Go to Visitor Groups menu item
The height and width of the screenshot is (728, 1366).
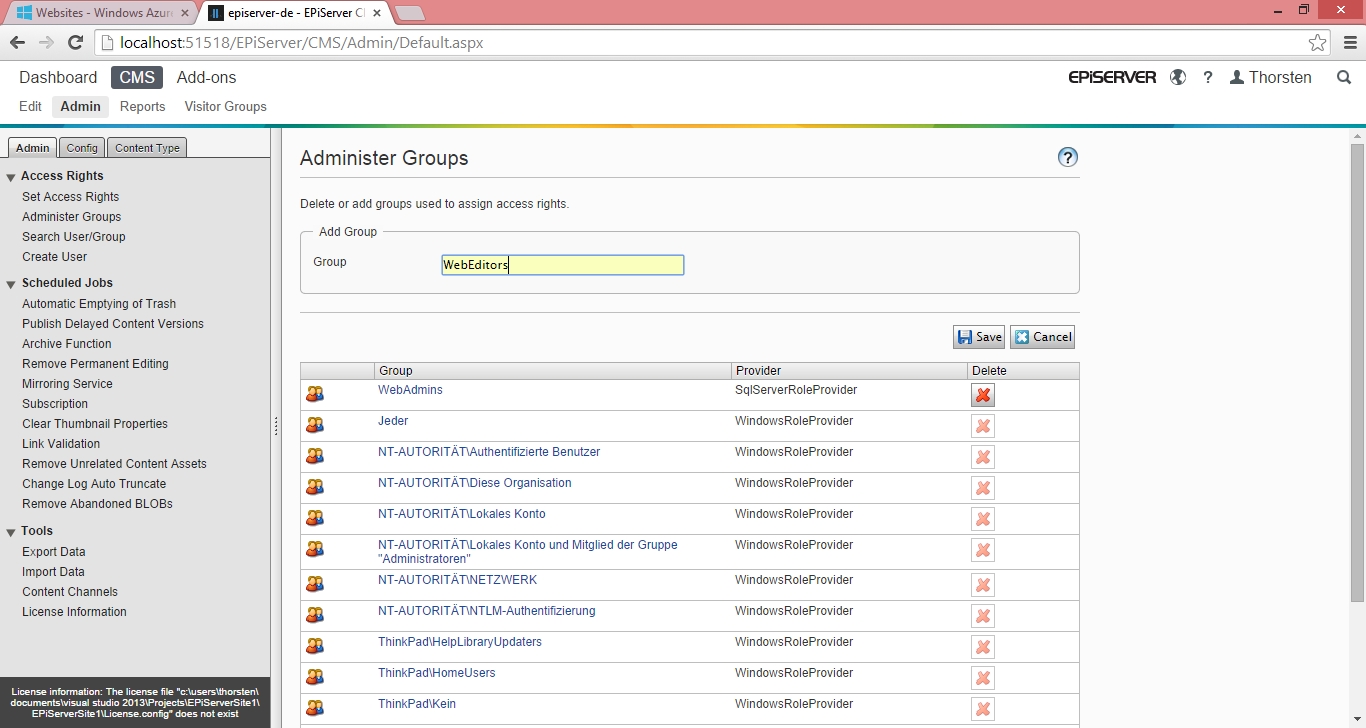225,106
